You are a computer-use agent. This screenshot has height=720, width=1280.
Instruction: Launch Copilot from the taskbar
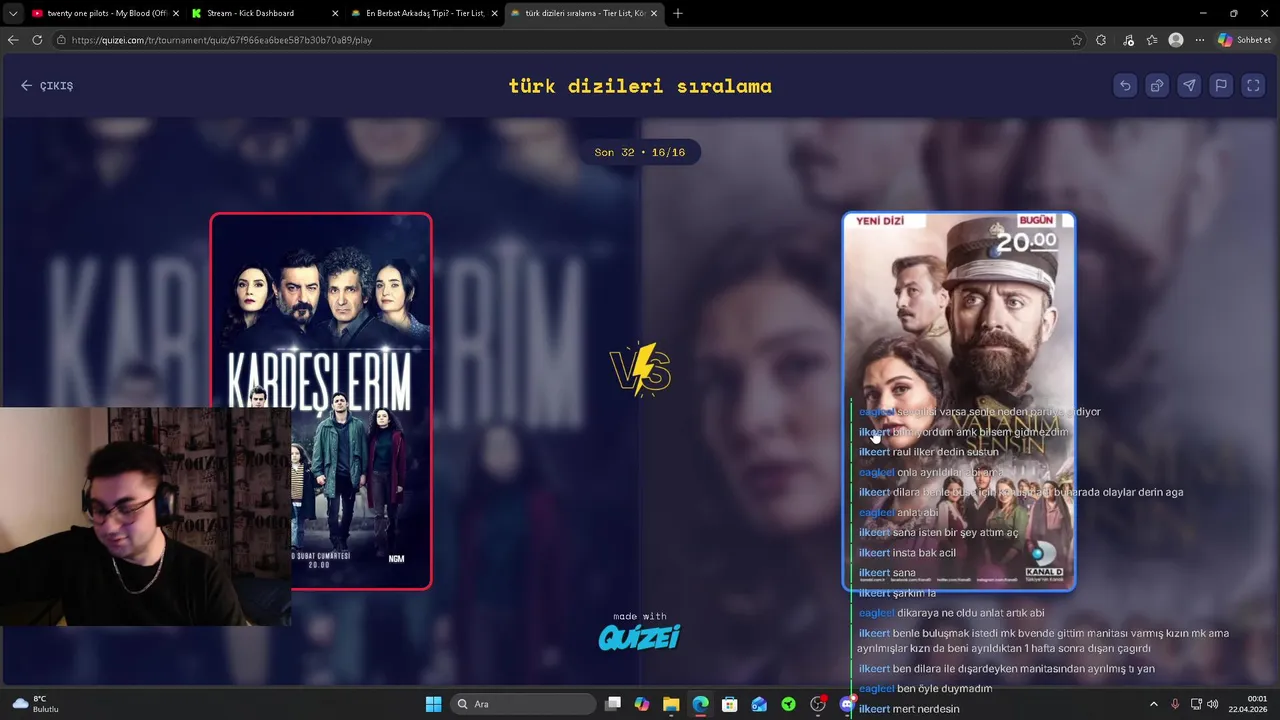point(642,704)
